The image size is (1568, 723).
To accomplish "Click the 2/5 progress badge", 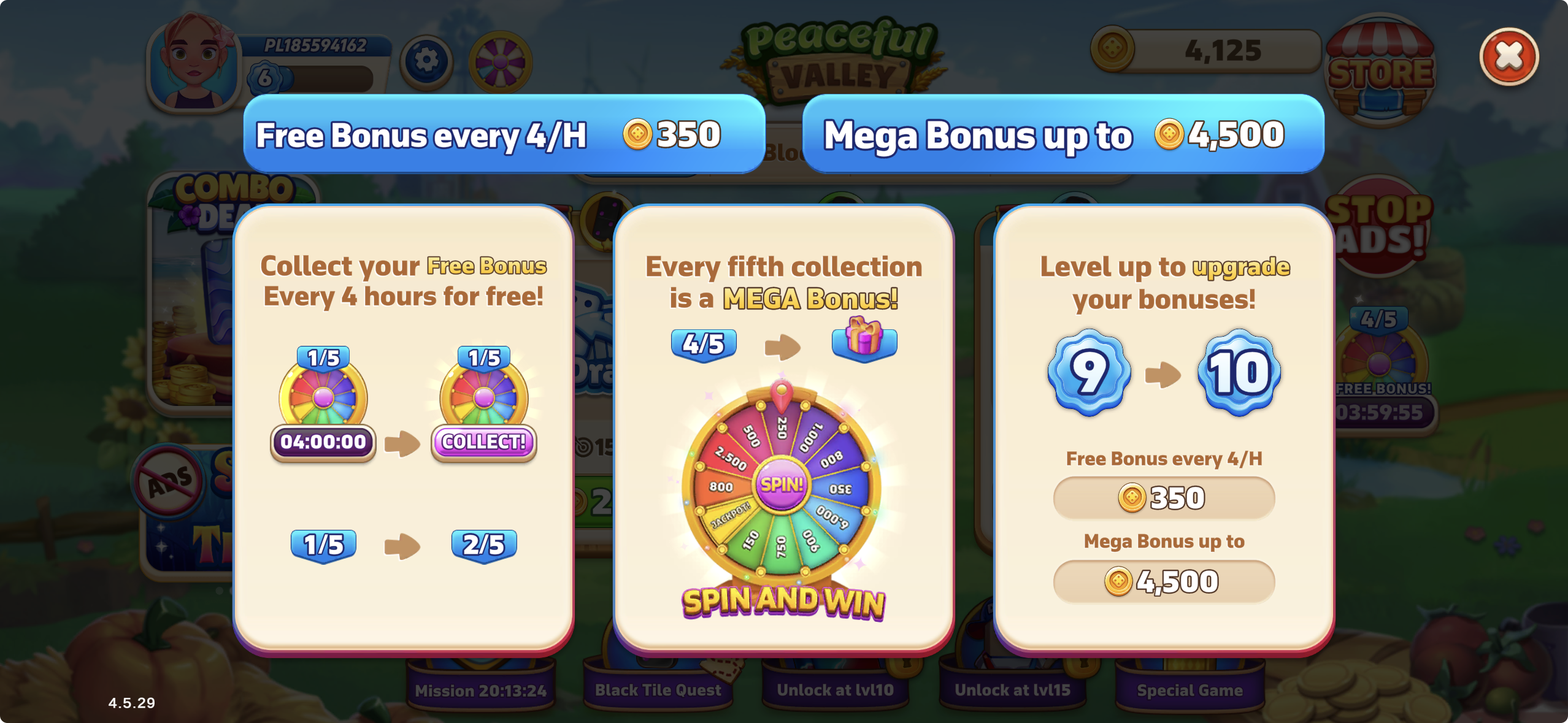I will (x=484, y=545).
